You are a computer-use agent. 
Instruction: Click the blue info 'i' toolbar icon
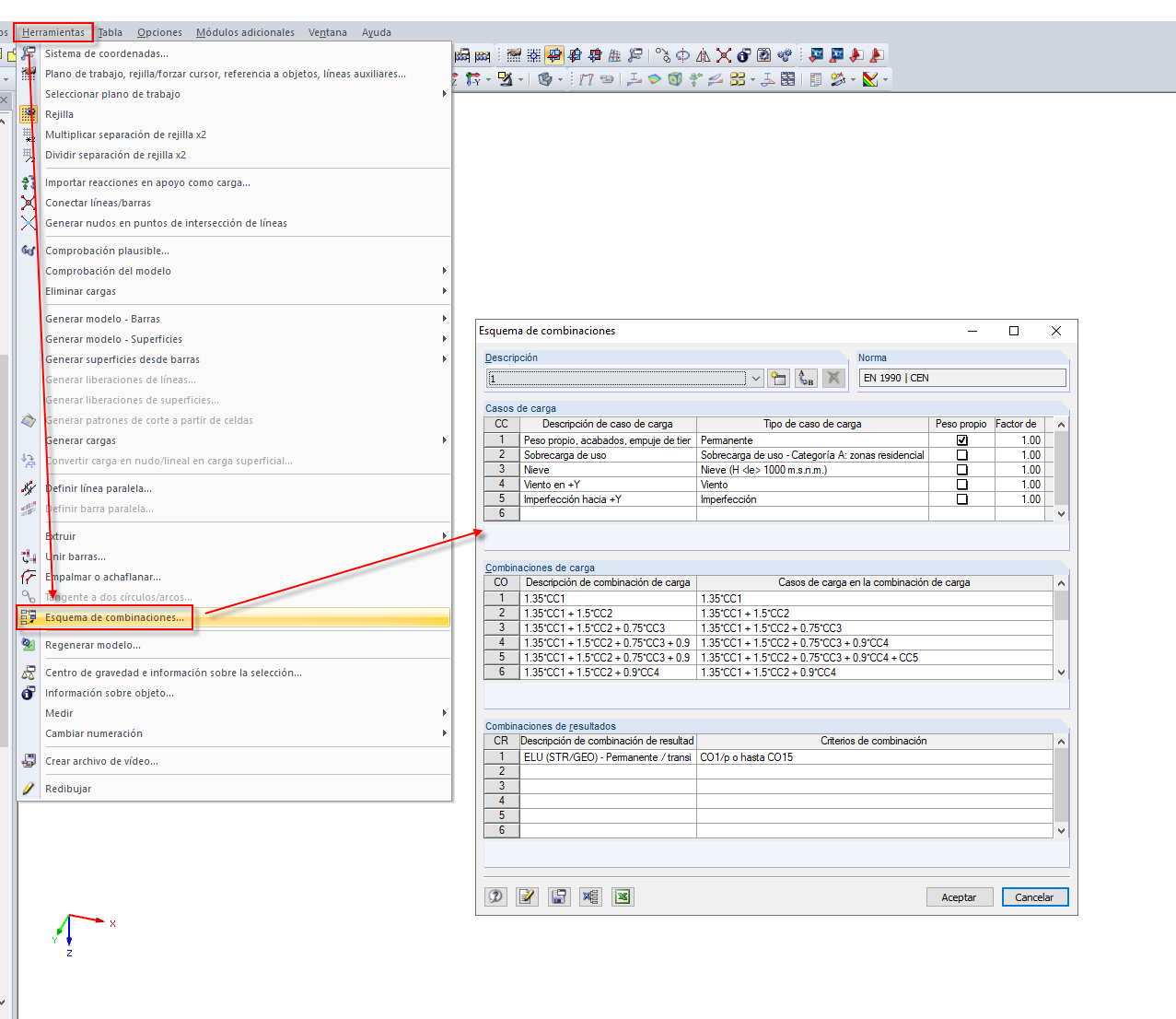coord(744,55)
